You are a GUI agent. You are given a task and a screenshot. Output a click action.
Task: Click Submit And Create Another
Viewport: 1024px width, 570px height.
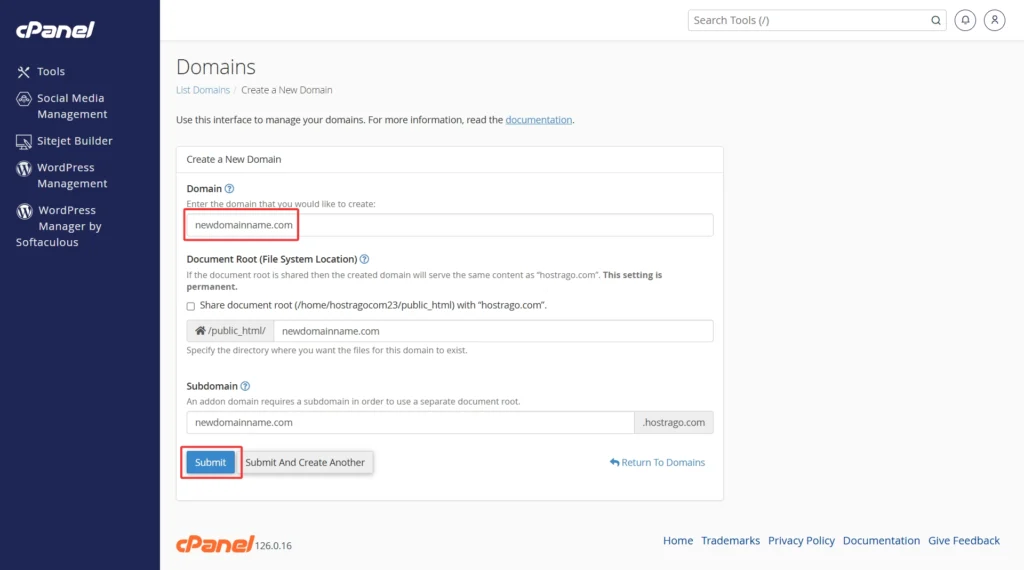point(305,462)
